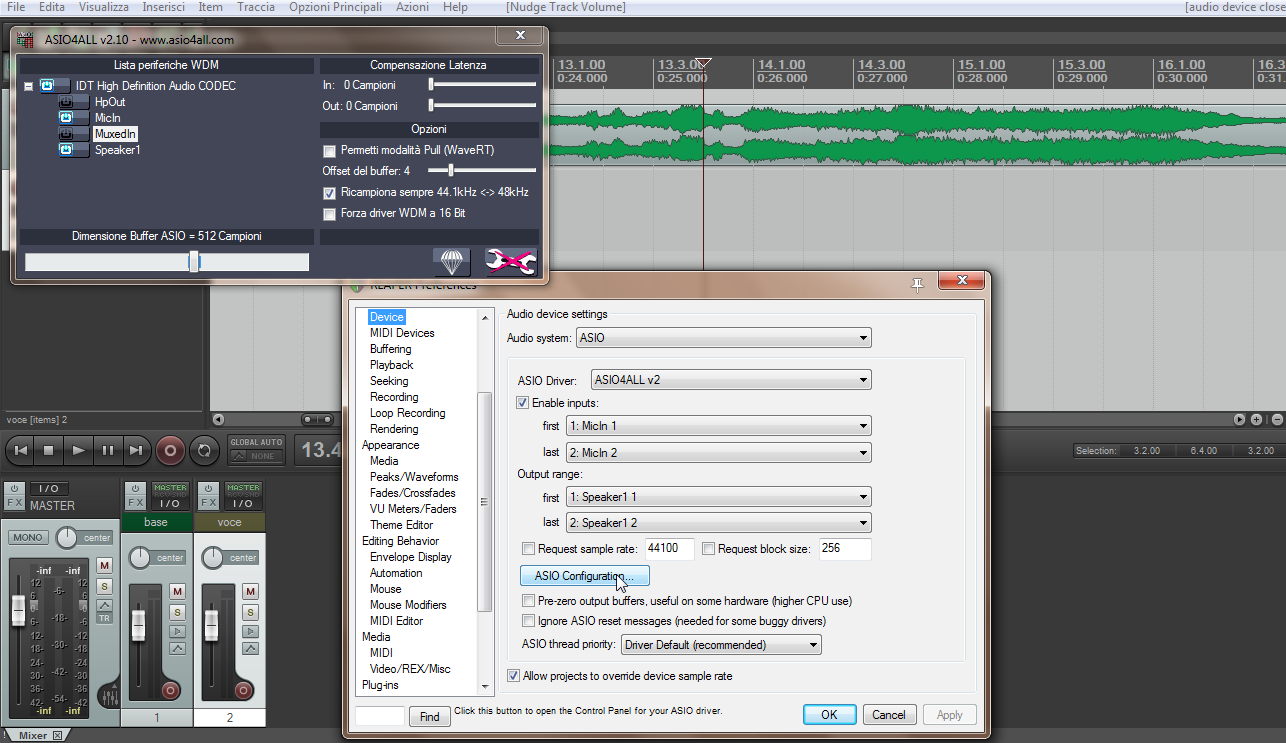This screenshot has width=1286, height=743.
Task: Enable the HpOut device in ASIO4ALL
Action: tap(73, 102)
